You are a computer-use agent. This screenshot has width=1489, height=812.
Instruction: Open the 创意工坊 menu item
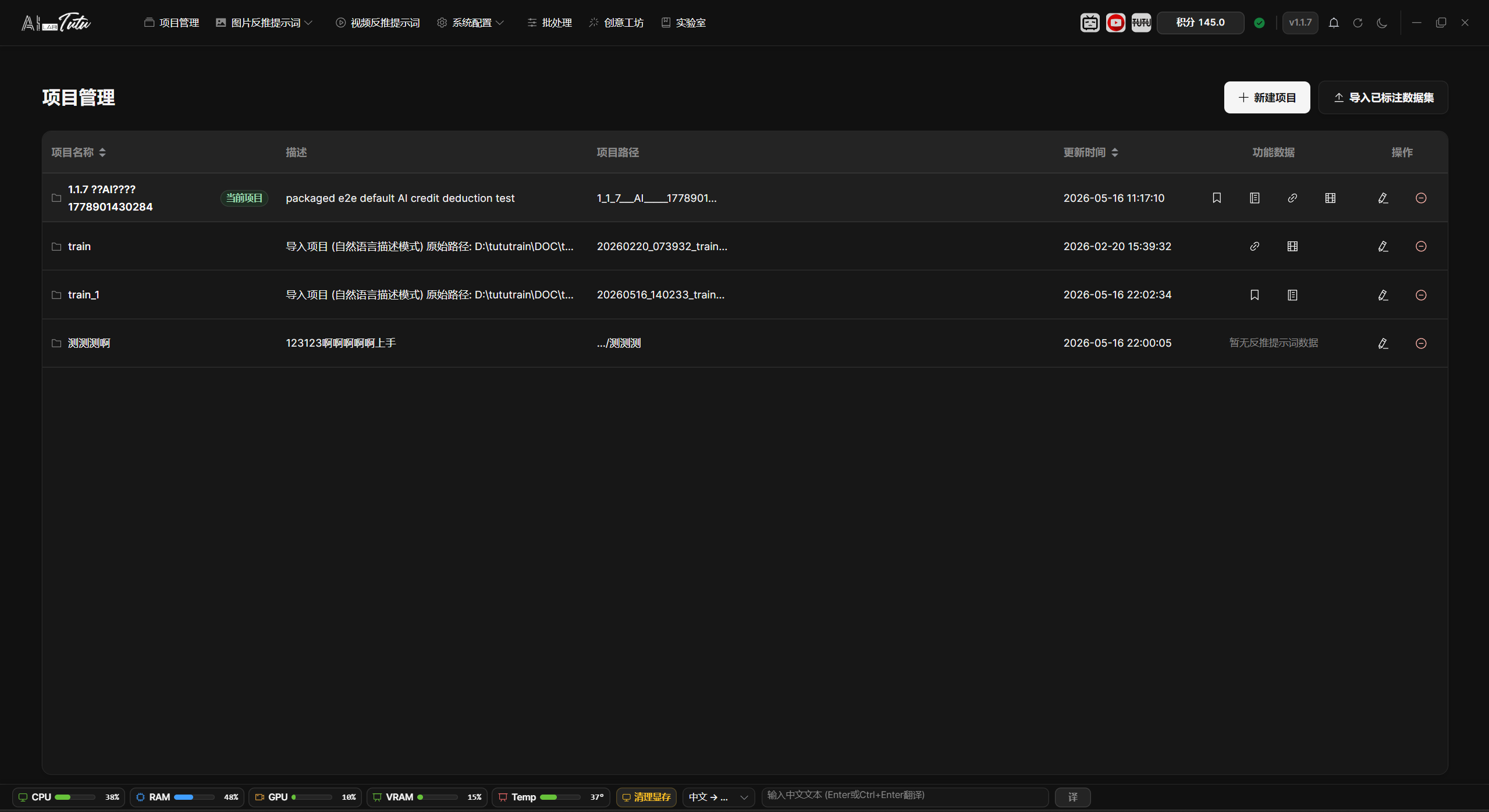(616, 23)
